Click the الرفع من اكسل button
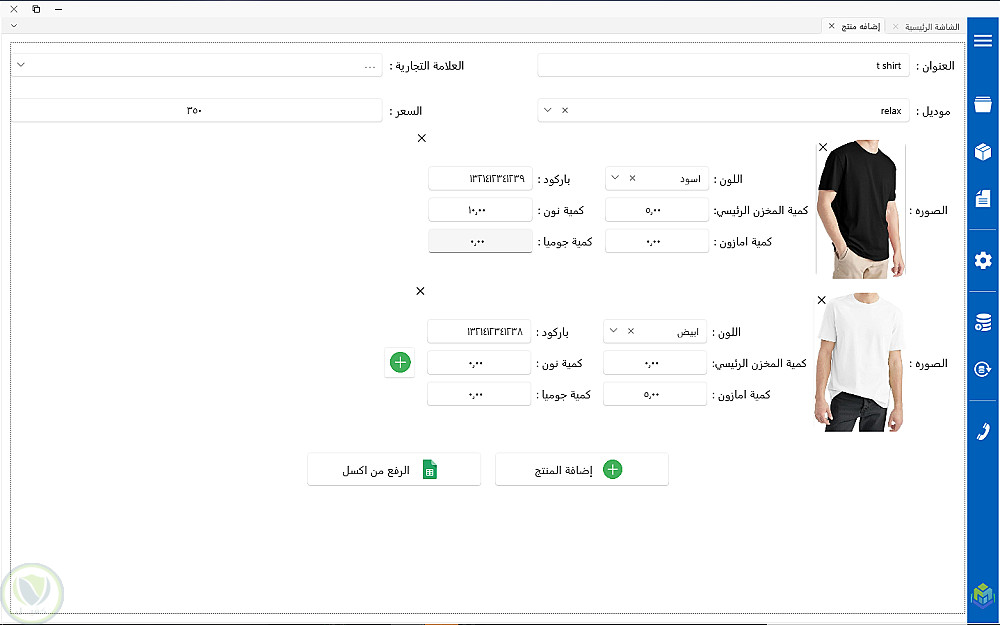Viewport: 1000px width, 625px height. [x=393, y=470]
